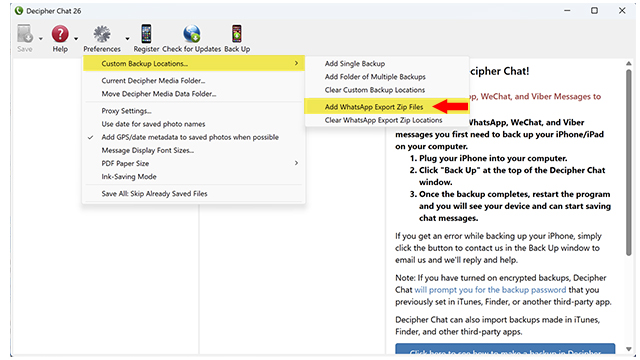Click the Preferences gear icon
This screenshot has width=640, height=360.
pos(102,34)
